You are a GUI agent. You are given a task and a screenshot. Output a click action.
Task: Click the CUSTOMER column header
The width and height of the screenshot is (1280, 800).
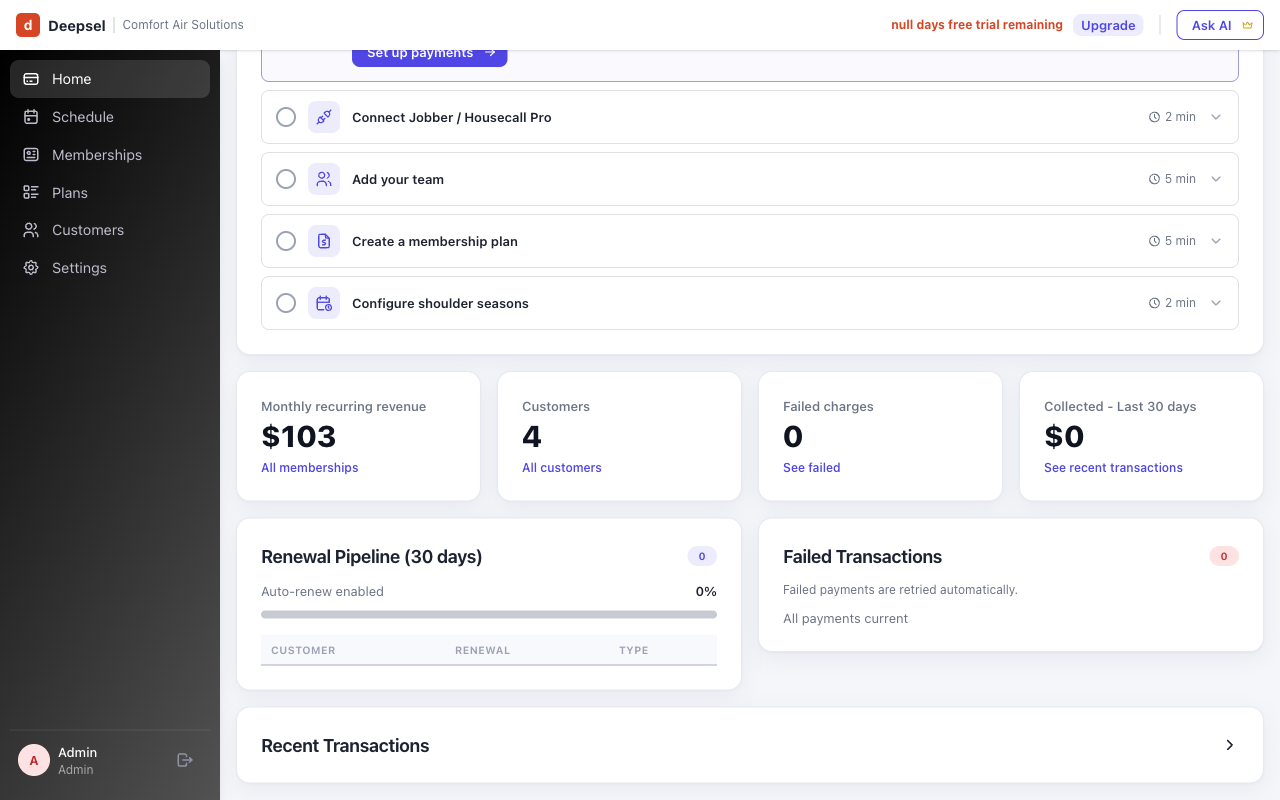tap(303, 650)
